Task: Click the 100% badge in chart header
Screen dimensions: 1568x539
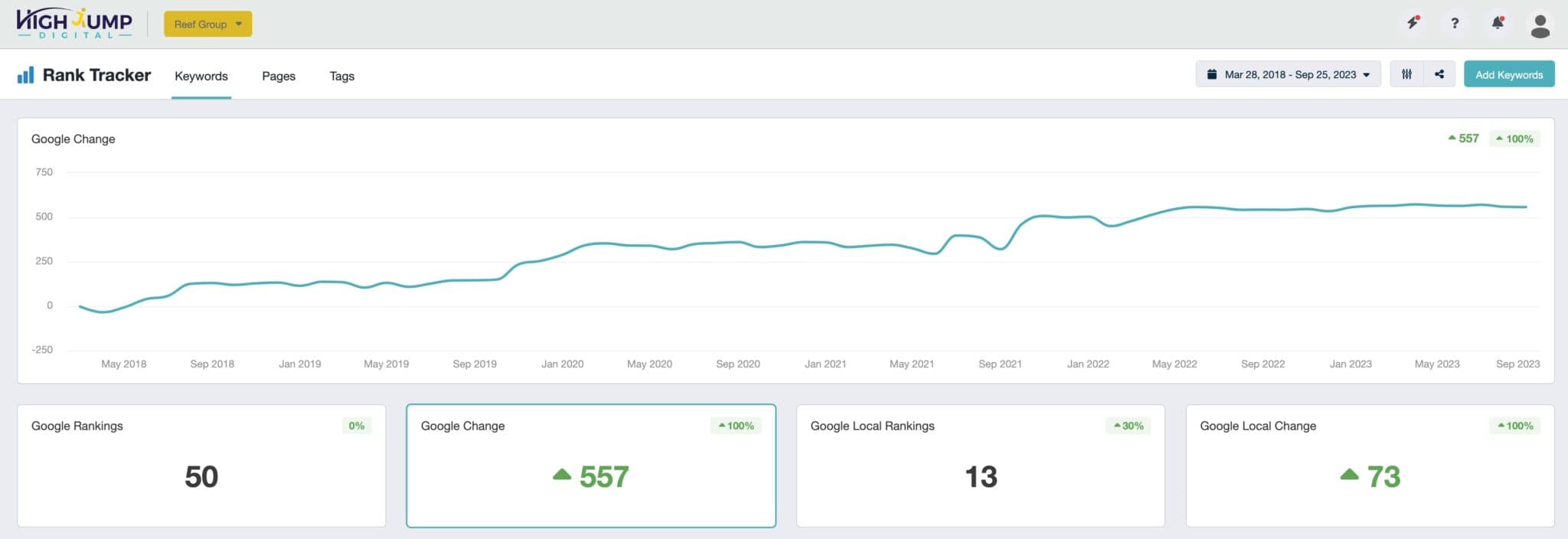Action: (1514, 139)
